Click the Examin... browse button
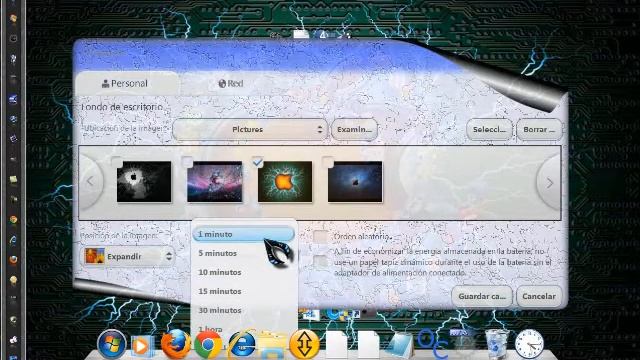Image resolution: width=640 pixels, height=360 pixels. point(354,129)
